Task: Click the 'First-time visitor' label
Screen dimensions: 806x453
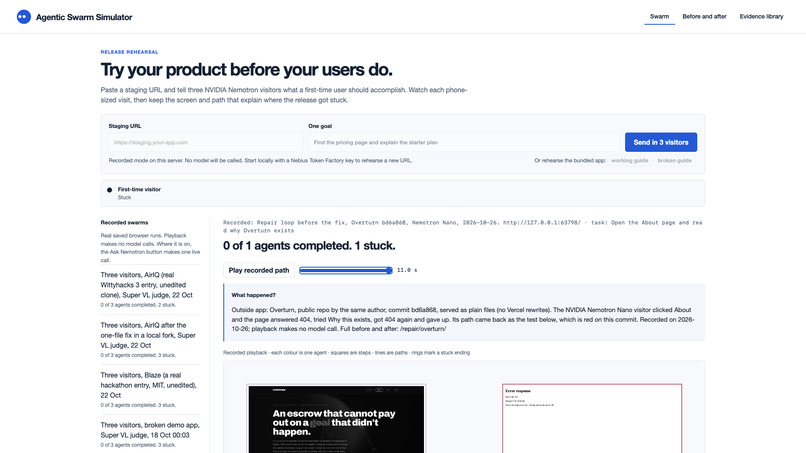Action: (x=139, y=189)
